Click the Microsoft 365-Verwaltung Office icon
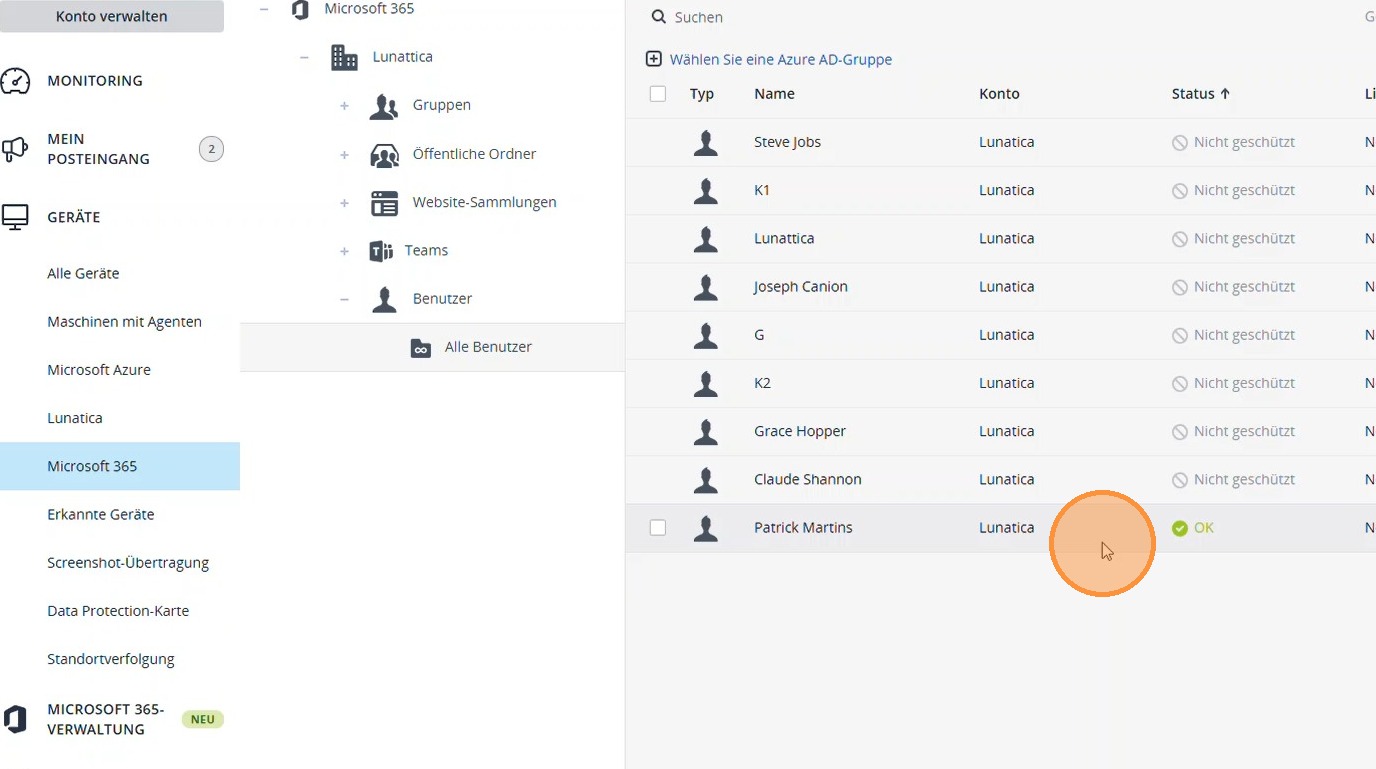 [15, 719]
